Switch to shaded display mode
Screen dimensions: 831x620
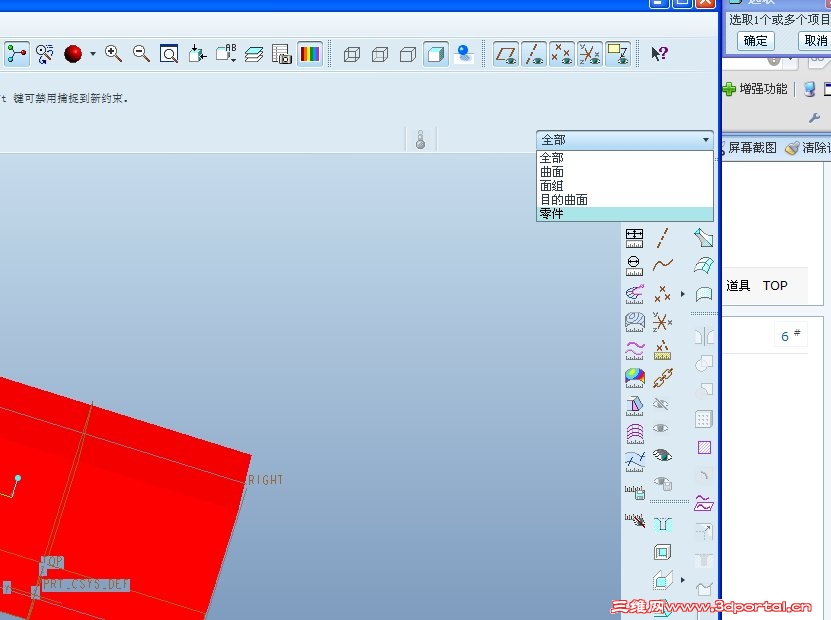pos(436,54)
